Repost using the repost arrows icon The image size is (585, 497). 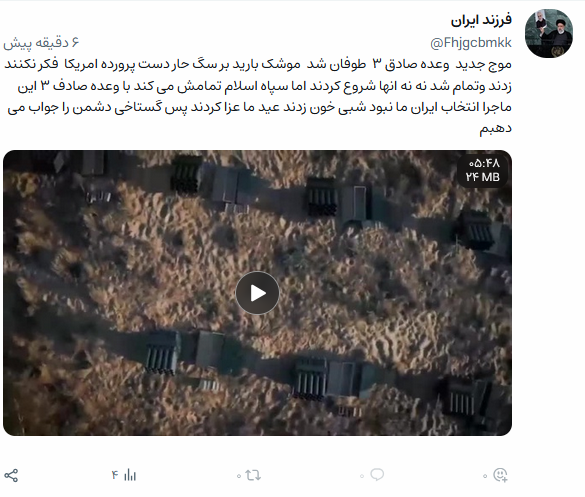[x=253, y=475]
